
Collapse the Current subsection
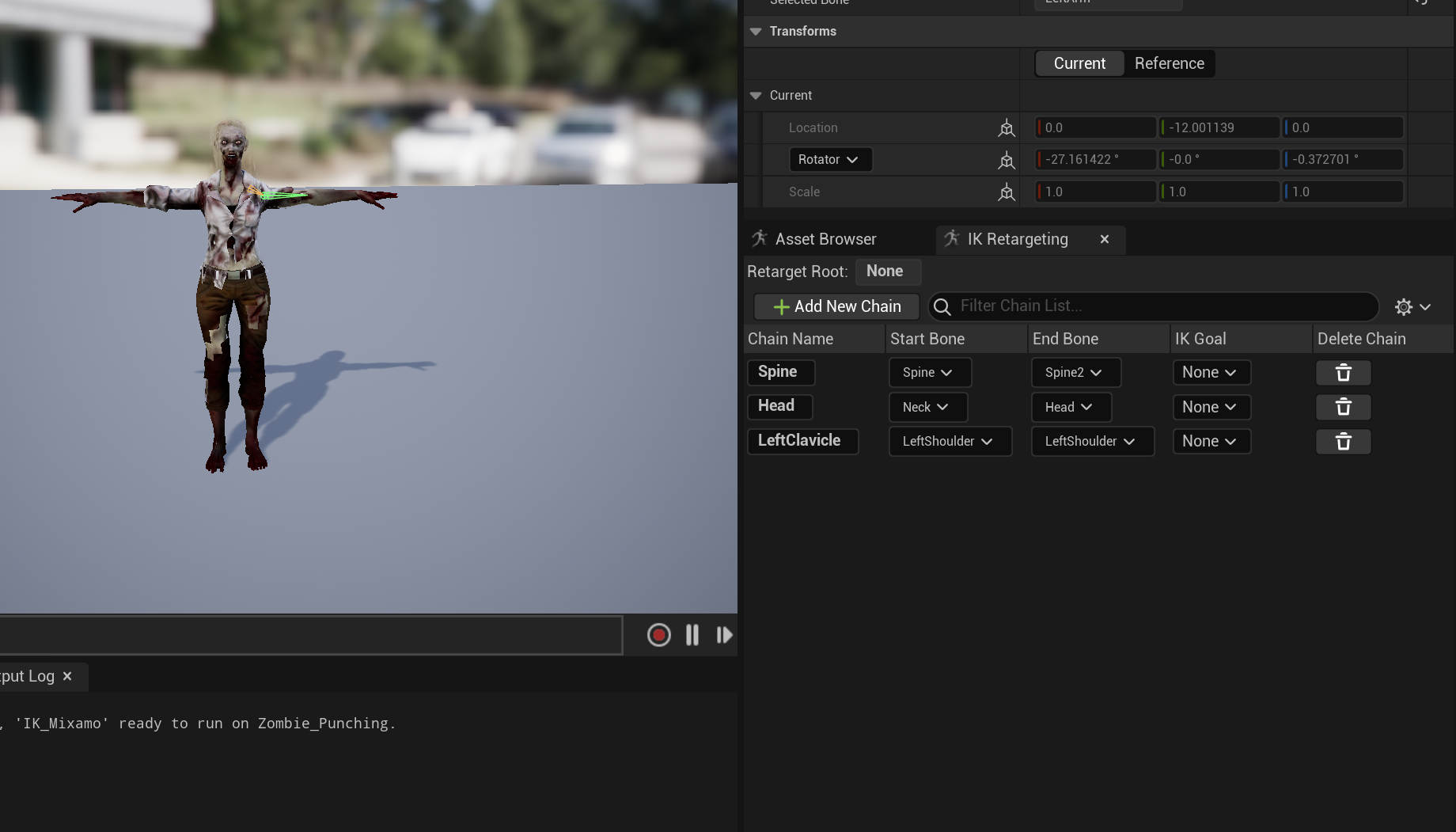click(x=756, y=95)
